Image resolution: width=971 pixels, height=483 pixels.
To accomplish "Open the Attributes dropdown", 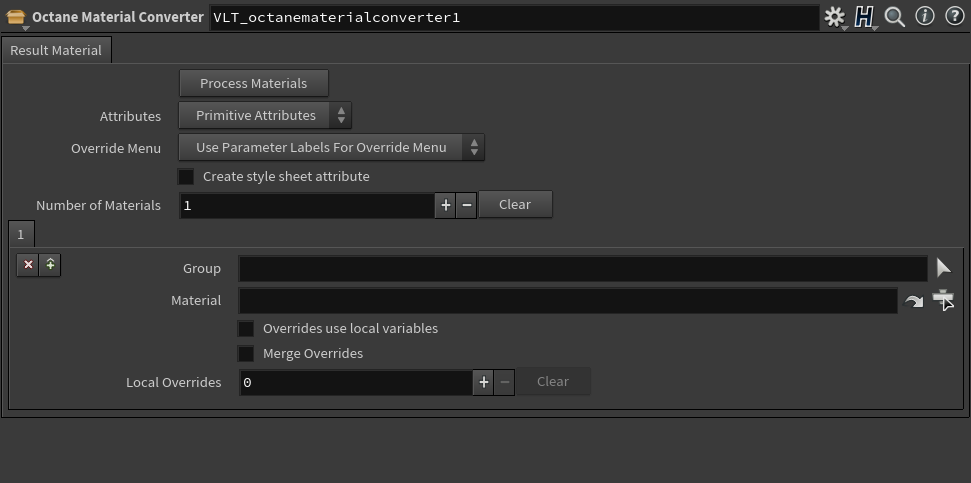I will [x=265, y=116].
